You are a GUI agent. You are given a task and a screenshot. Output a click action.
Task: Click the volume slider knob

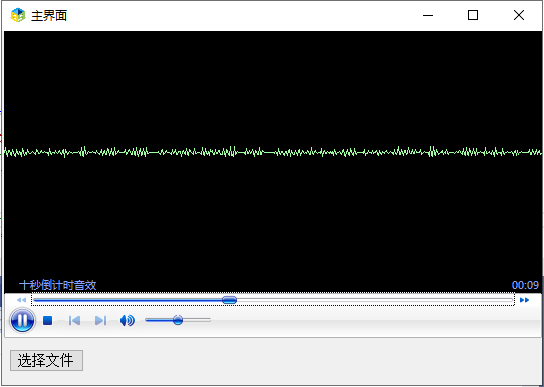[178, 320]
